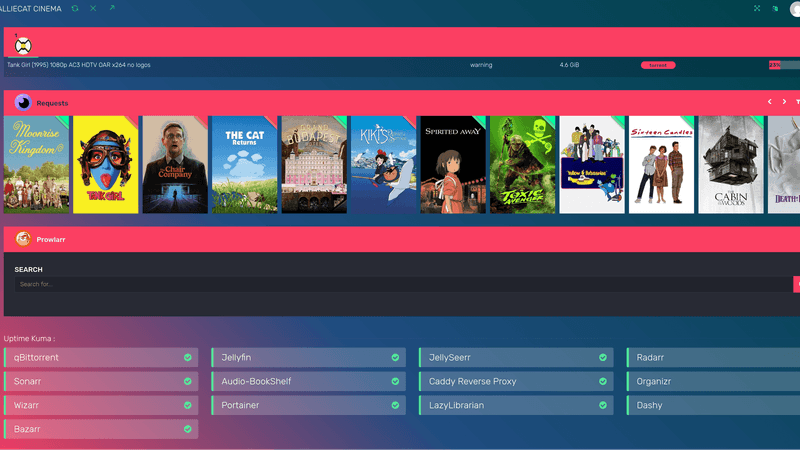Open the Audio-BookShelf uptime monitor
The height and width of the screenshot is (450, 800).
(309, 382)
